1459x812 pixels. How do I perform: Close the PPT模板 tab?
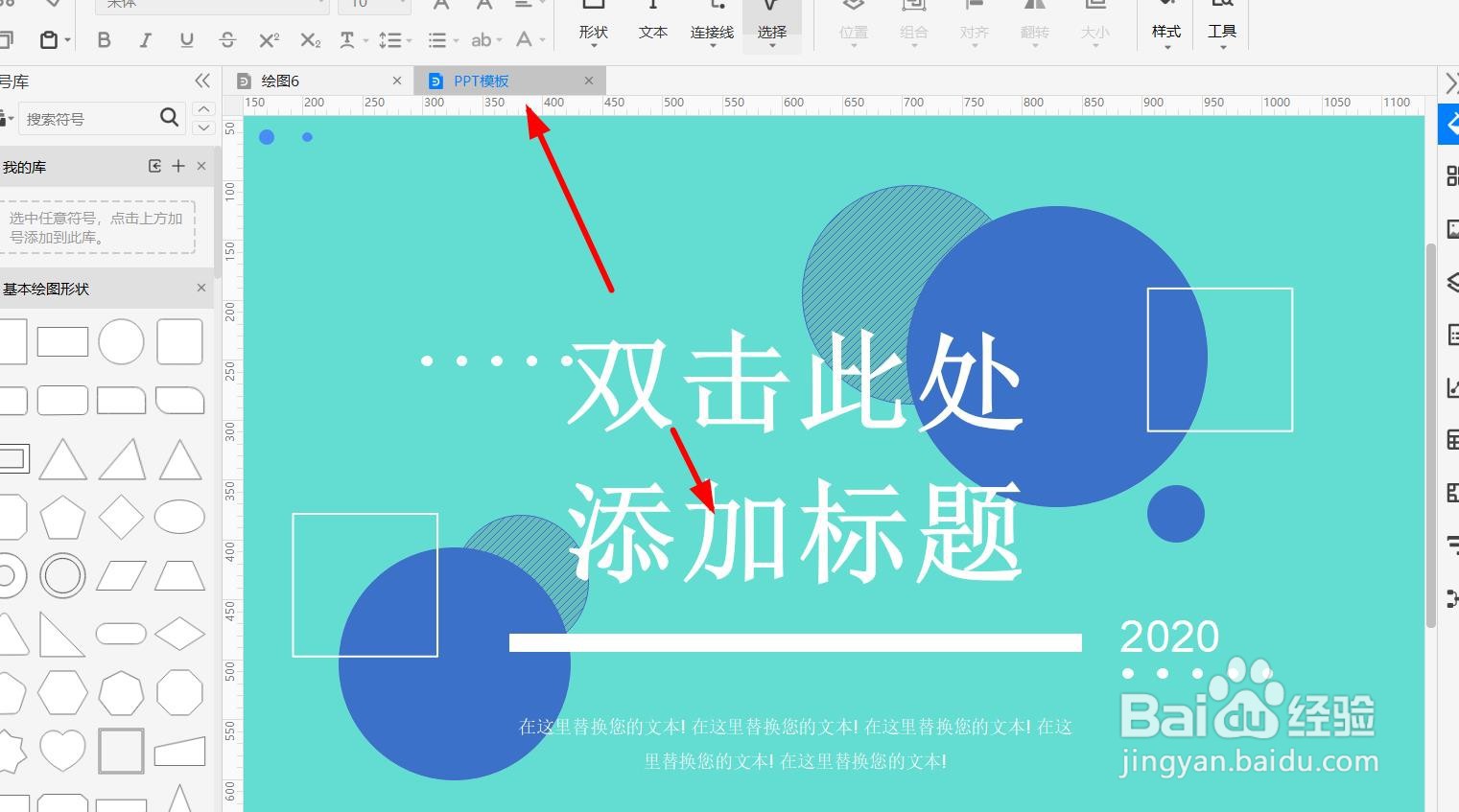(x=589, y=81)
